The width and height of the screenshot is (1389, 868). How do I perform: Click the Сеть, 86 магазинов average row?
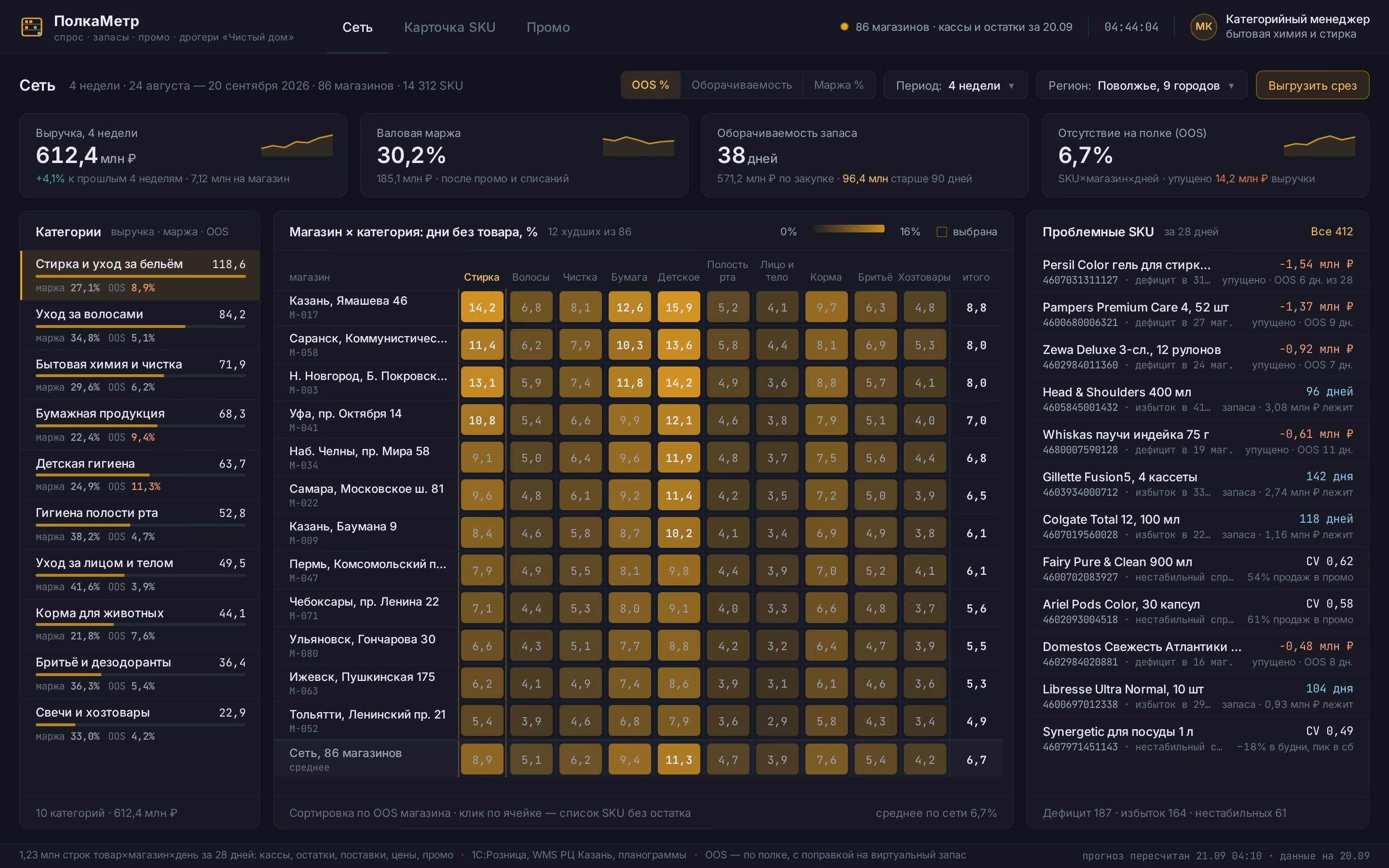[638, 759]
